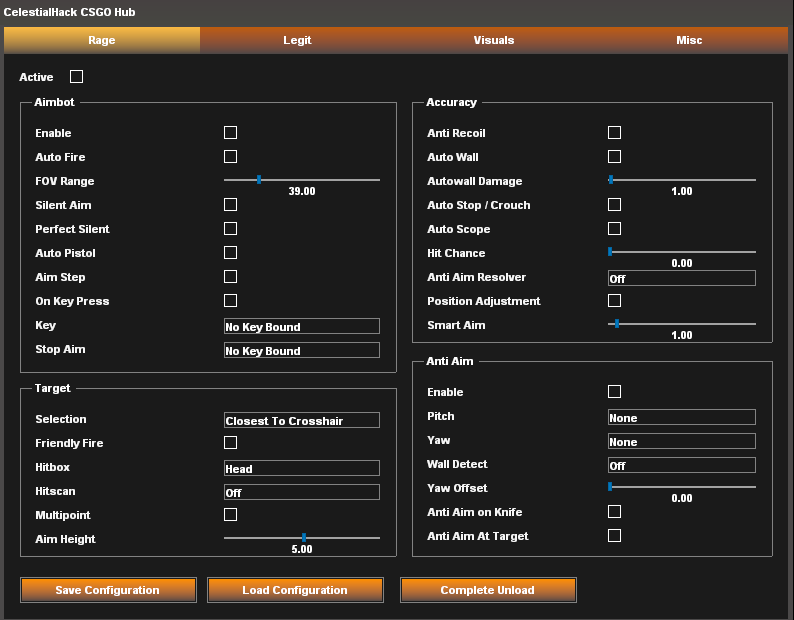
Task: Toggle the Auto Fire checkbox
Action: (230, 157)
